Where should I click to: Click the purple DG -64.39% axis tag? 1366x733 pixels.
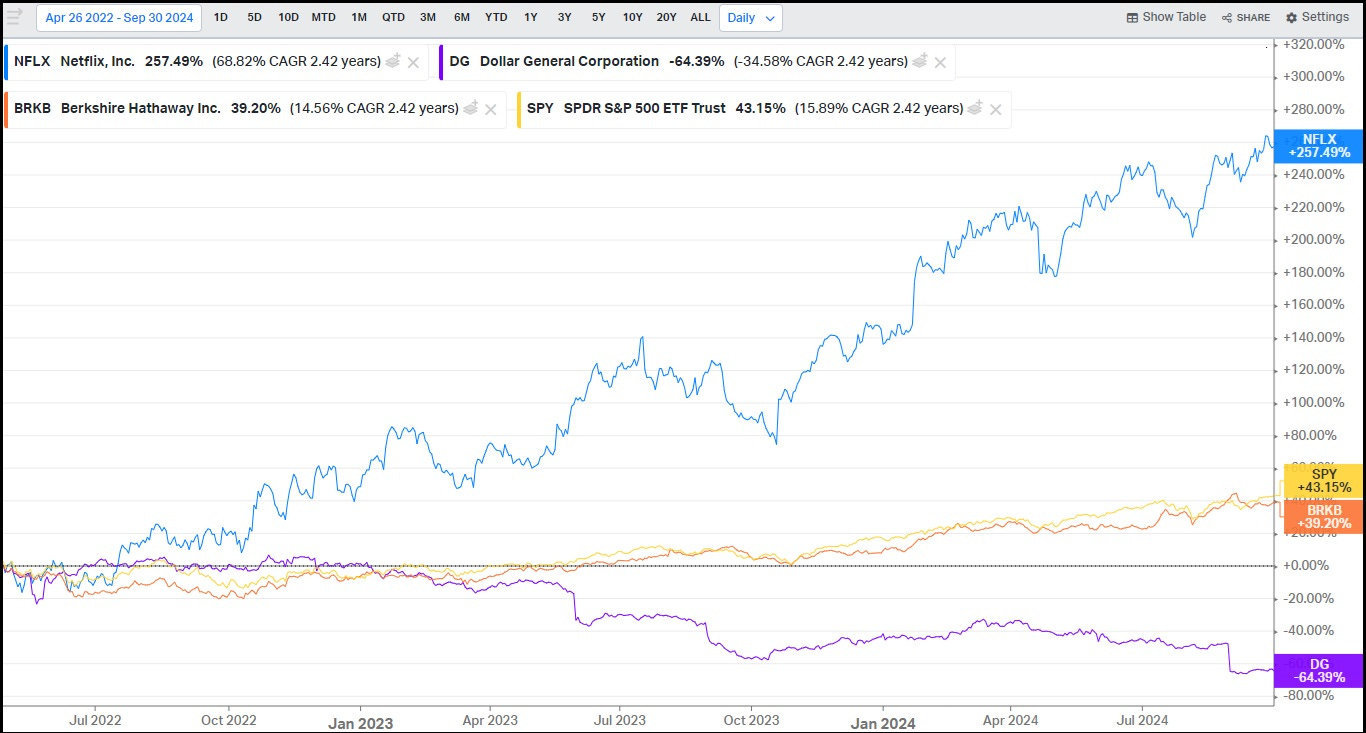(x=1319, y=671)
